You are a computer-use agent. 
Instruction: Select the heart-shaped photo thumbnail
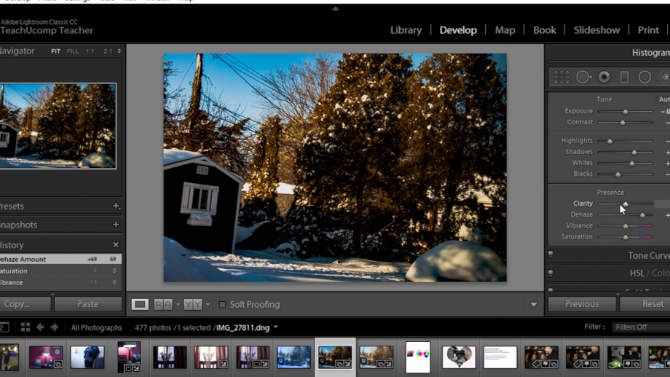click(x=458, y=357)
